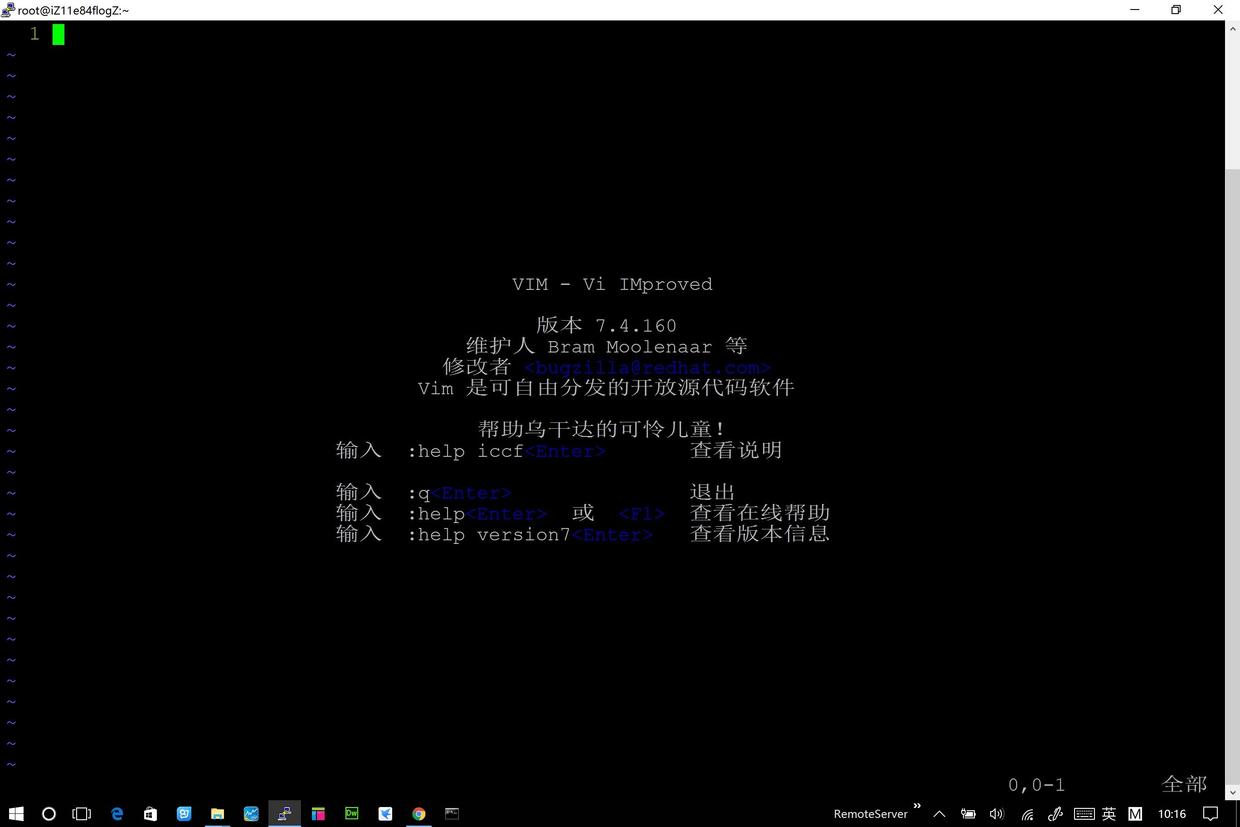Switch input language 英 indicator
This screenshot has width=1240, height=827.
pos(1109,814)
